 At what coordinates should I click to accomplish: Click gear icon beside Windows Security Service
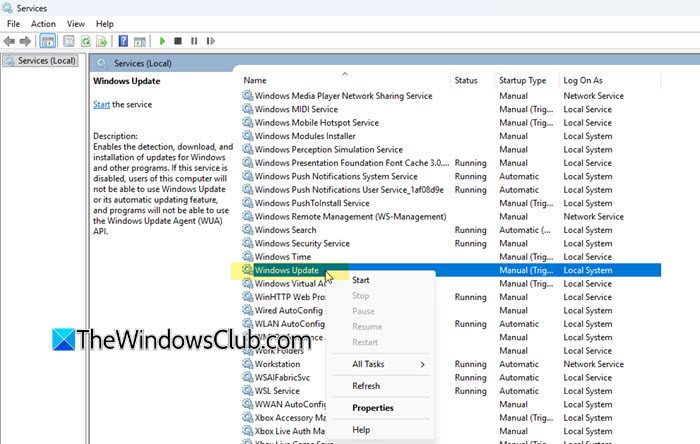click(247, 243)
